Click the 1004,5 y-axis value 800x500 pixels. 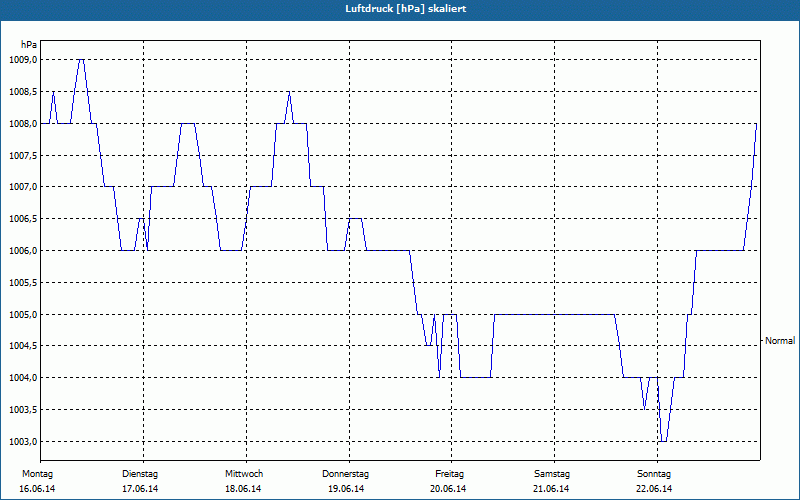click(x=23, y=346)
